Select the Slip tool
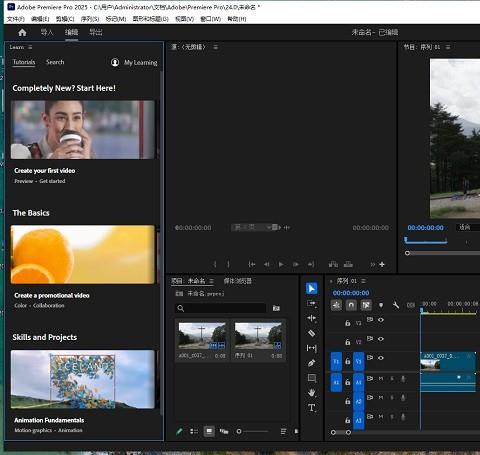Screen dimensions: 480x455 point(312,348)
